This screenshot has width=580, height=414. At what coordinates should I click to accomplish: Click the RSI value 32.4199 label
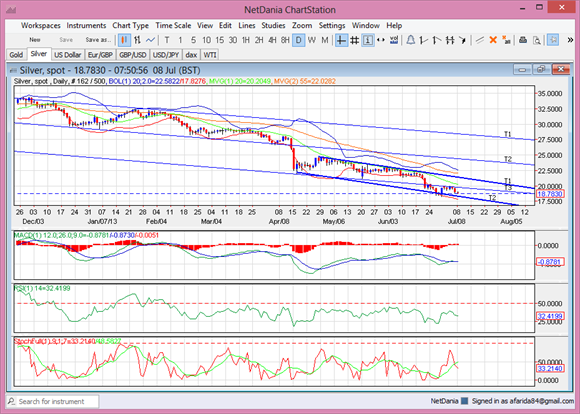pos(550,316)
